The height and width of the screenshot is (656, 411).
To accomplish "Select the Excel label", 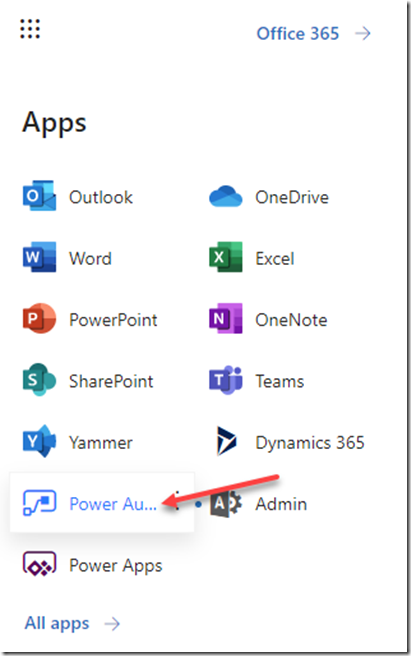I will [x=275, y=259].
